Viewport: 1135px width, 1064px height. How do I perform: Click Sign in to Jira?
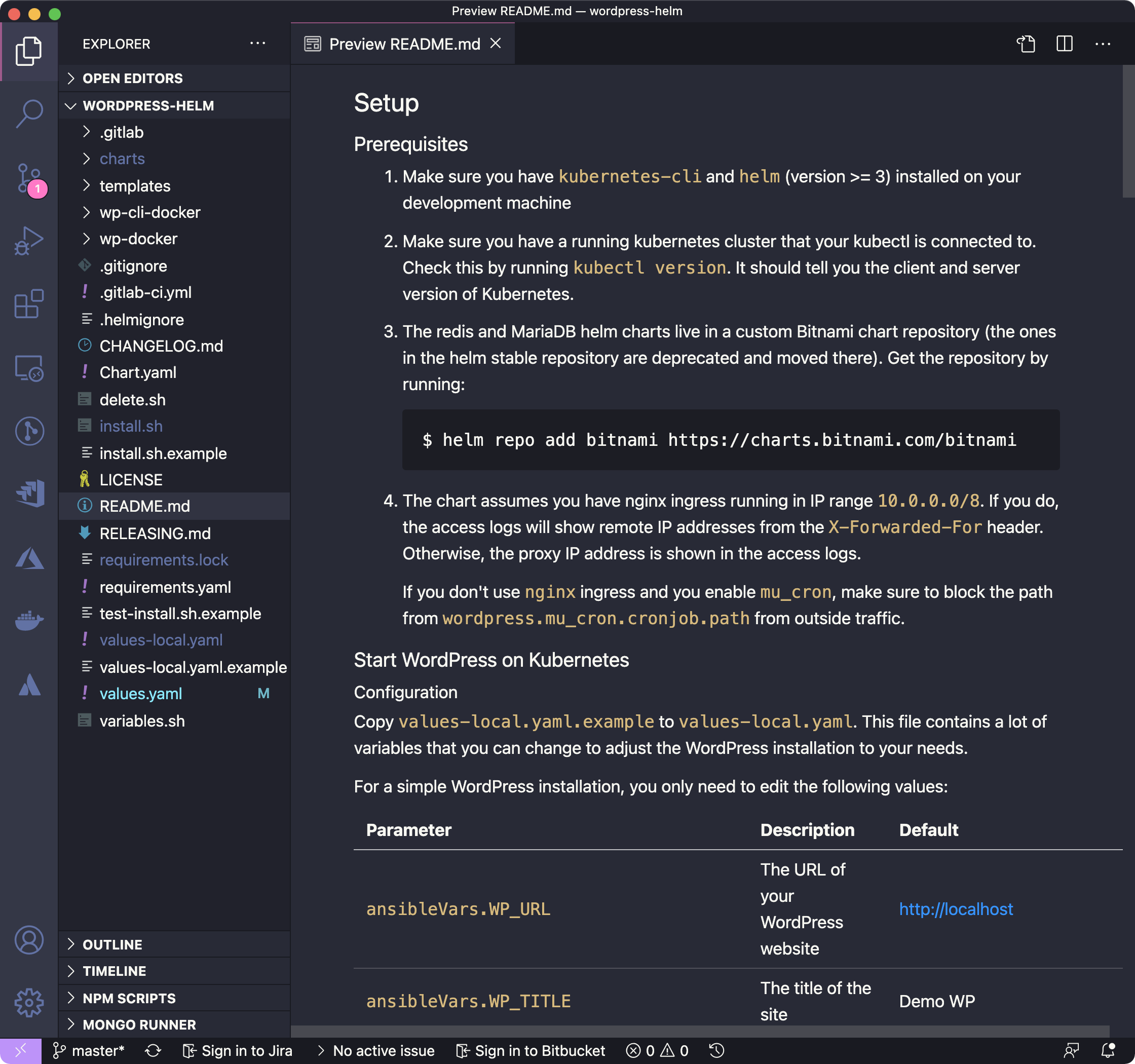[x=238, y=1051]
